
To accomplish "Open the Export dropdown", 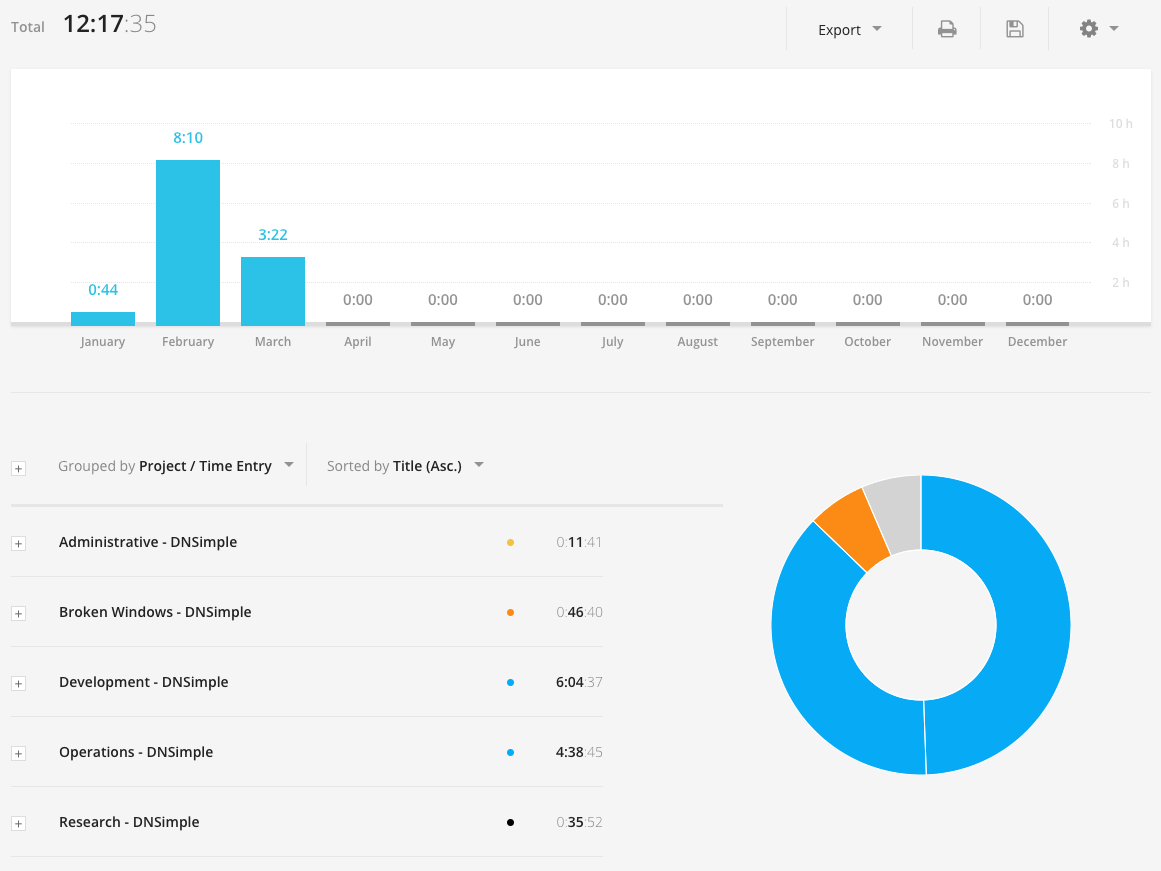I will click(x=849, y=30).
